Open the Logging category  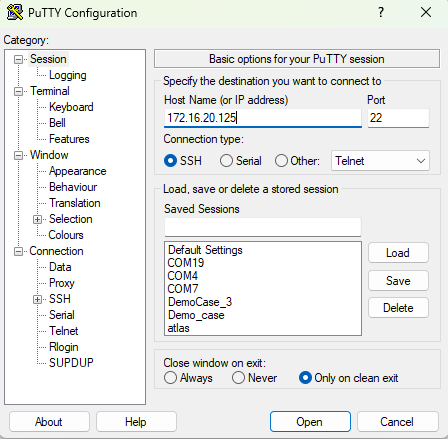point(68,75)
